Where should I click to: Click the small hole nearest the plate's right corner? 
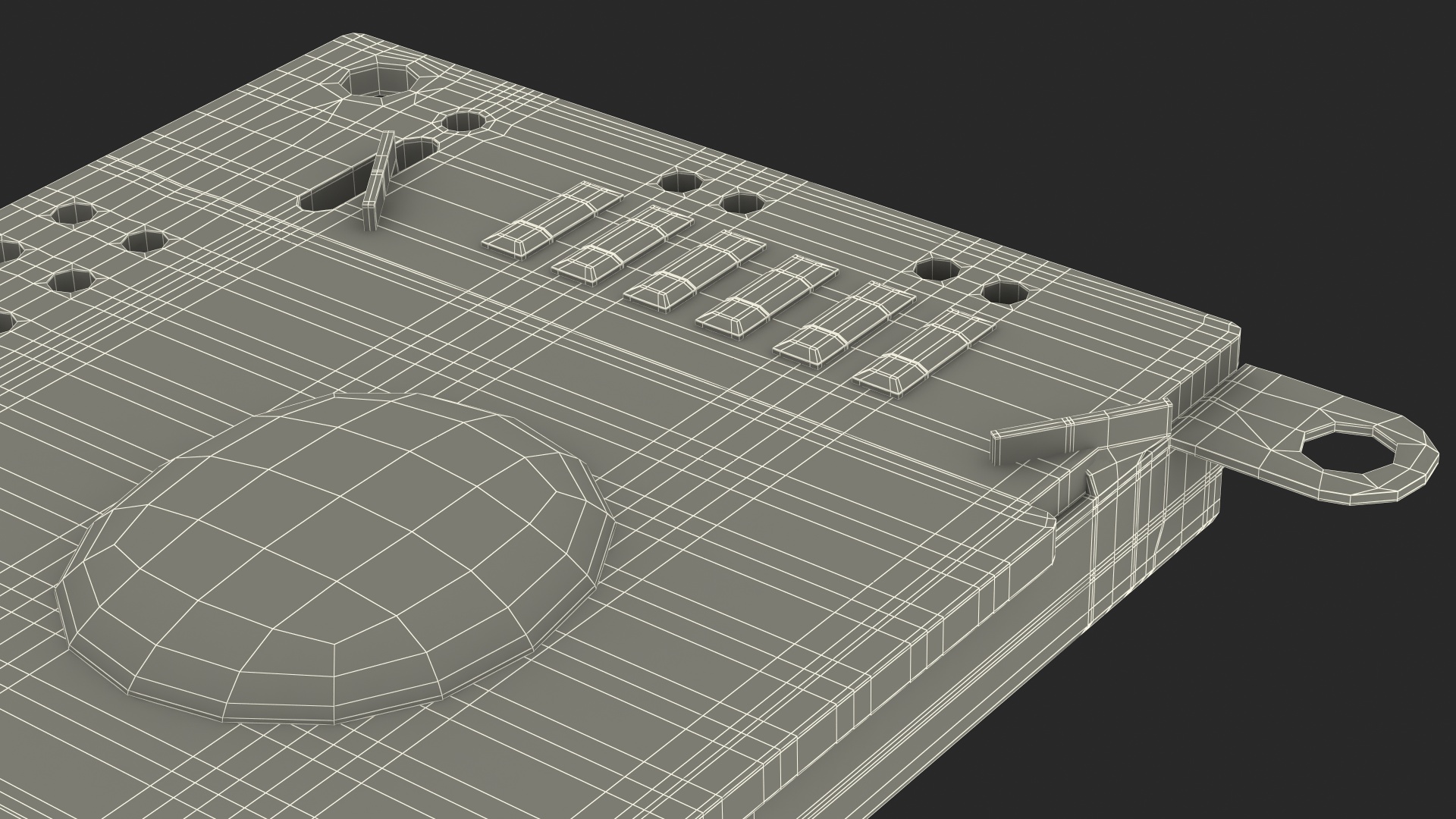coord(1003,293)
